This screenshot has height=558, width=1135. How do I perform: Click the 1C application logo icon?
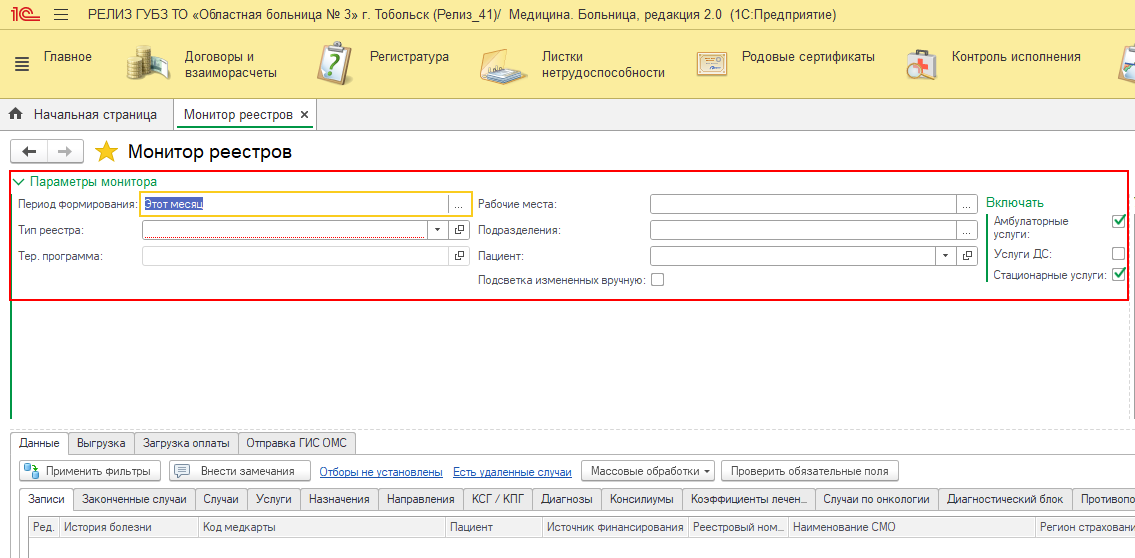[22, 15]
